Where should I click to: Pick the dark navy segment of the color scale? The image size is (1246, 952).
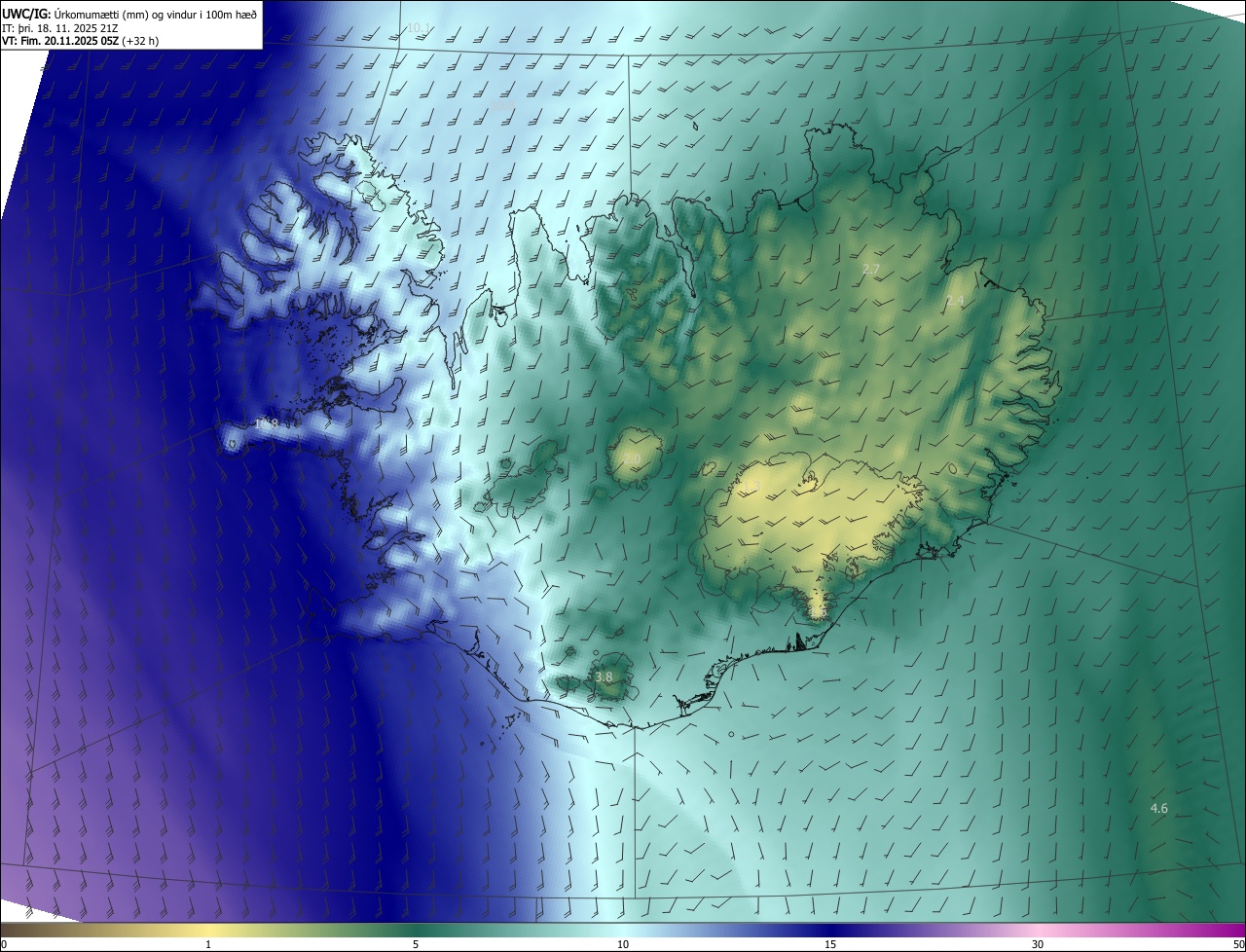(x=830, y=930)
